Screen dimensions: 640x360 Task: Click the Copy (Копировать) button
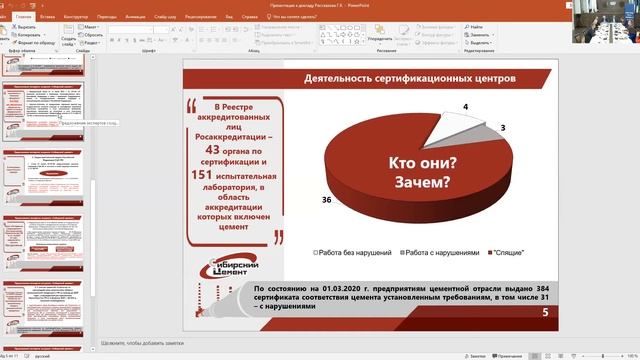click(x=26, y=35)
